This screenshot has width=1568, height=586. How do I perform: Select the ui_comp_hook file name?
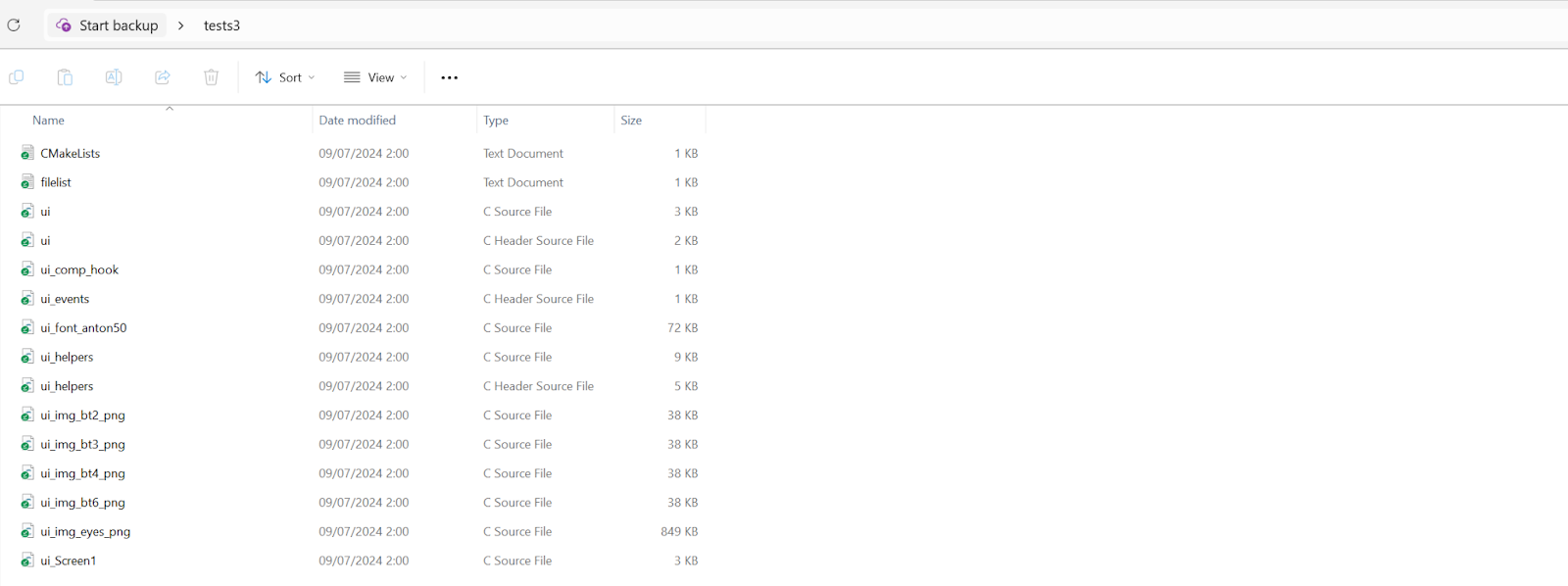click(79, 269)
